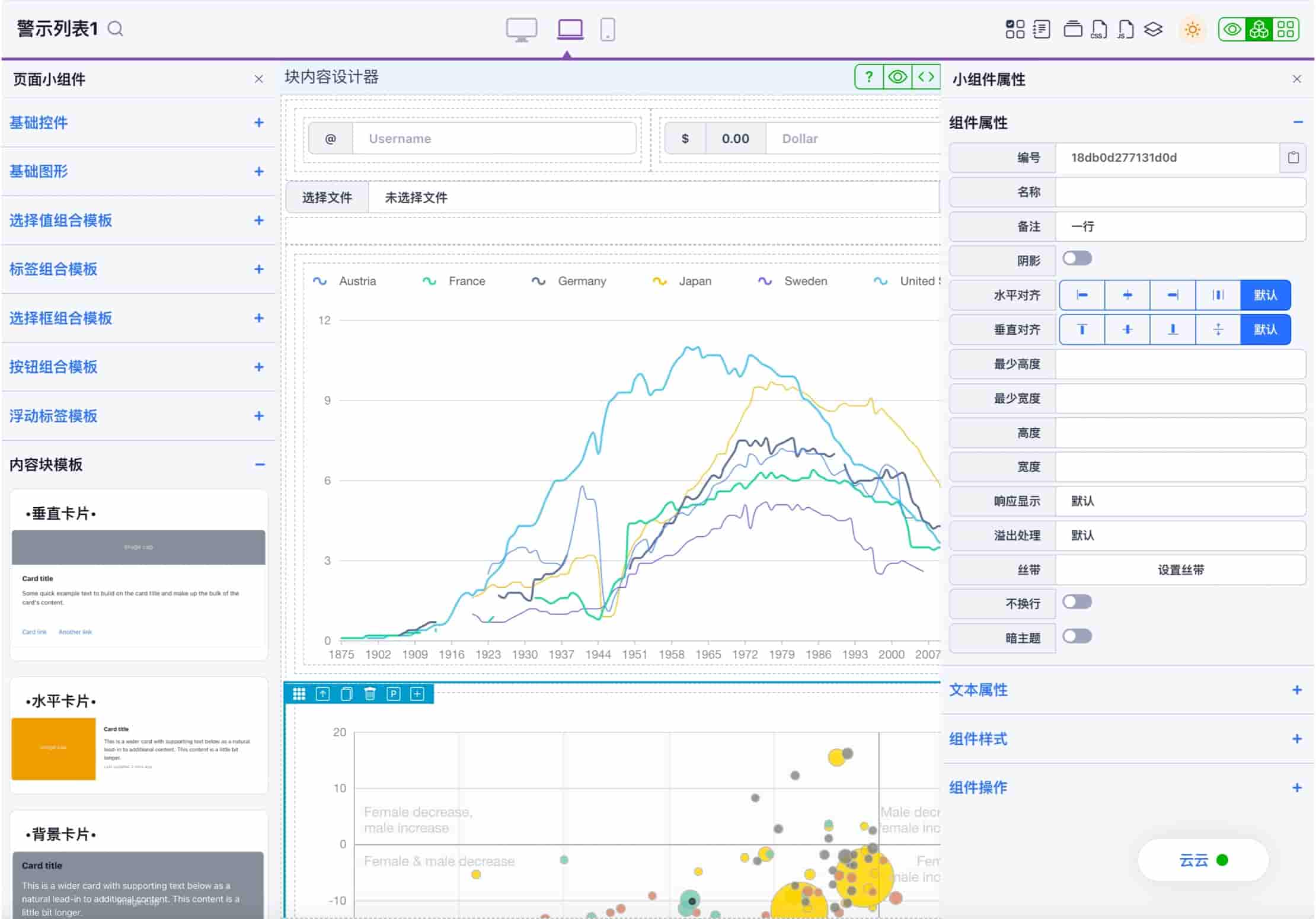The height and width of the screenshot is (919, 1316).
Task: Choose 默认 for 垂直对齐
Action: (x=1266, y=329)
